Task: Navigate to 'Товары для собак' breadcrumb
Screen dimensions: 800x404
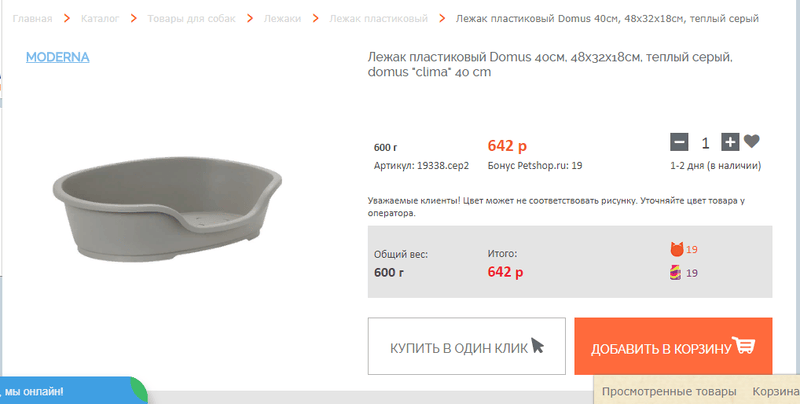Action: pos(191,19)
